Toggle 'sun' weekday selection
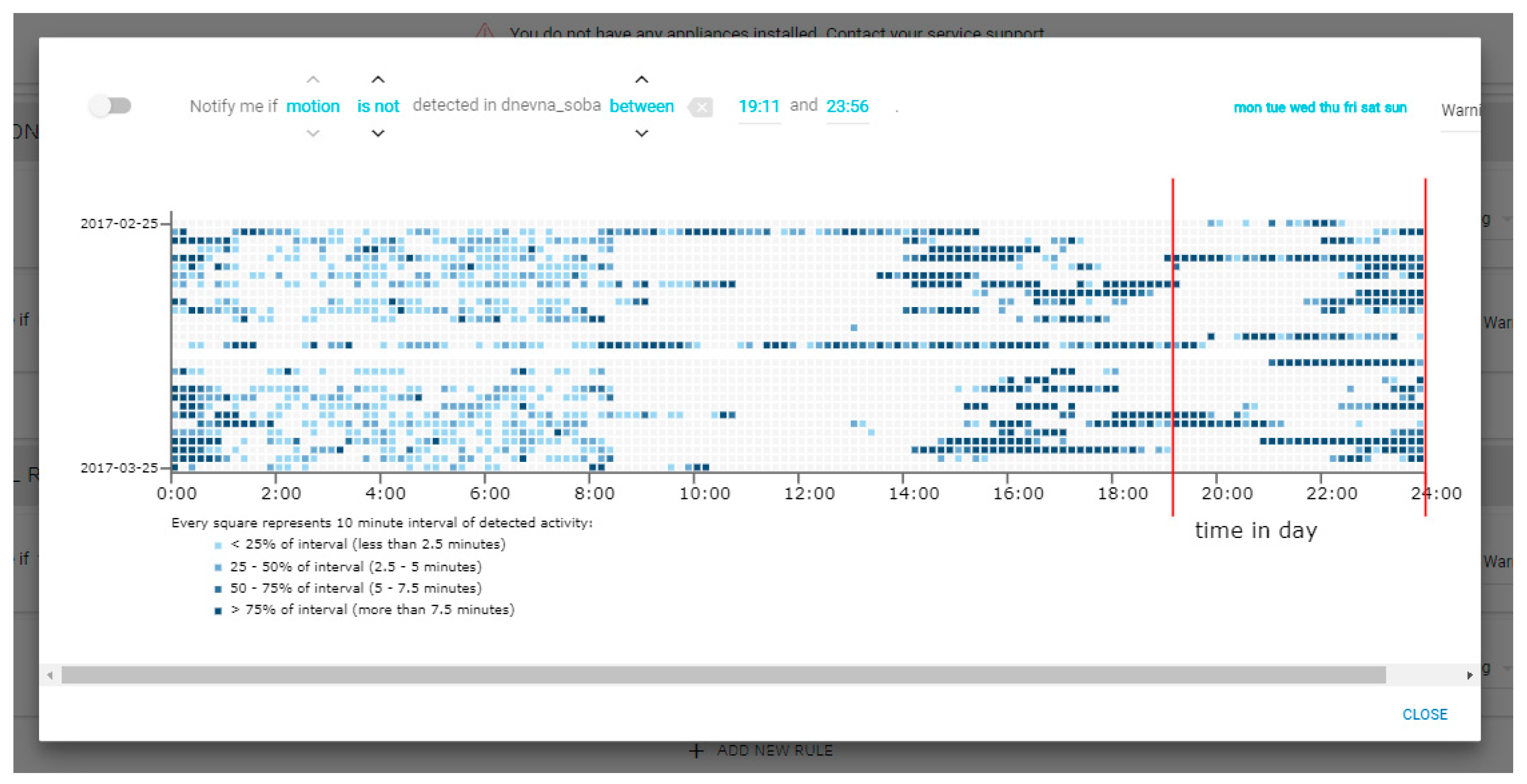1527x784 pixels. click(1395, 108)
